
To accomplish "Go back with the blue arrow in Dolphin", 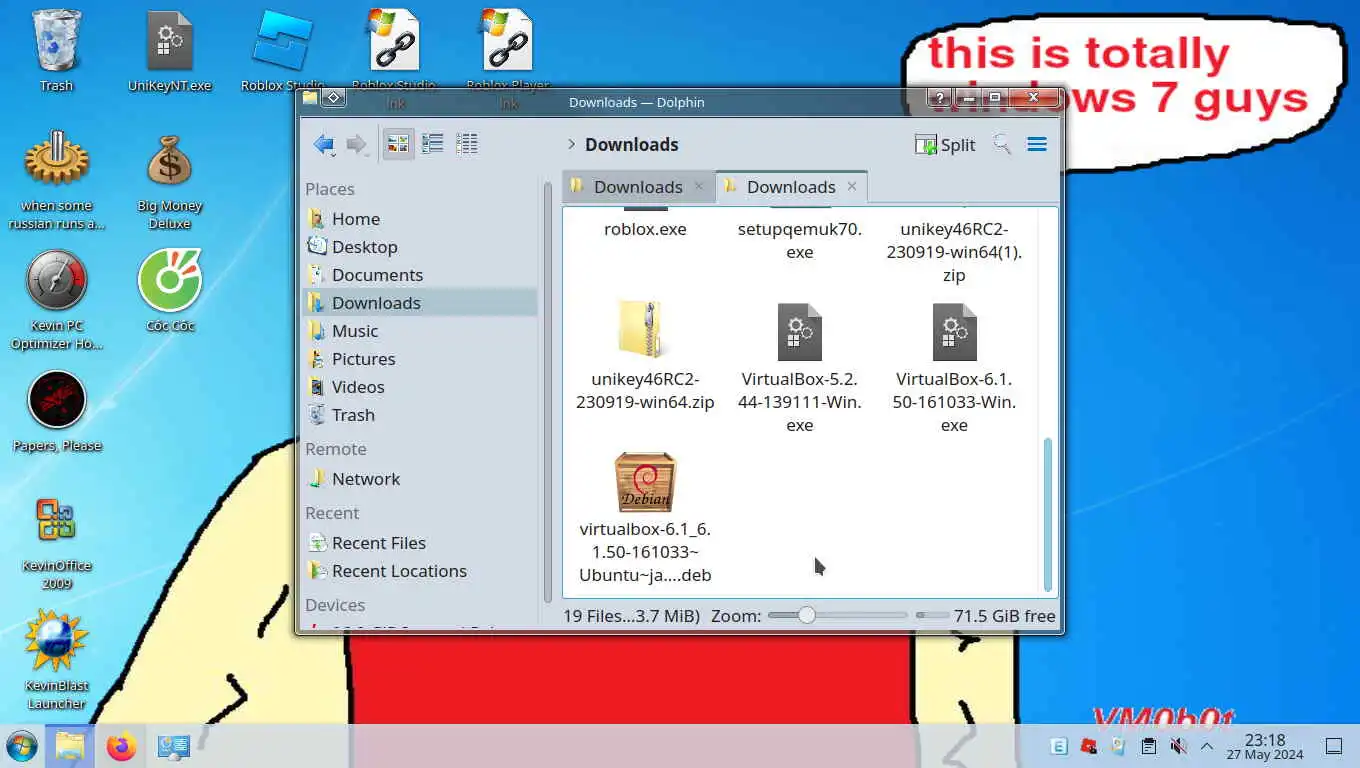I will [x=323, y=145].
